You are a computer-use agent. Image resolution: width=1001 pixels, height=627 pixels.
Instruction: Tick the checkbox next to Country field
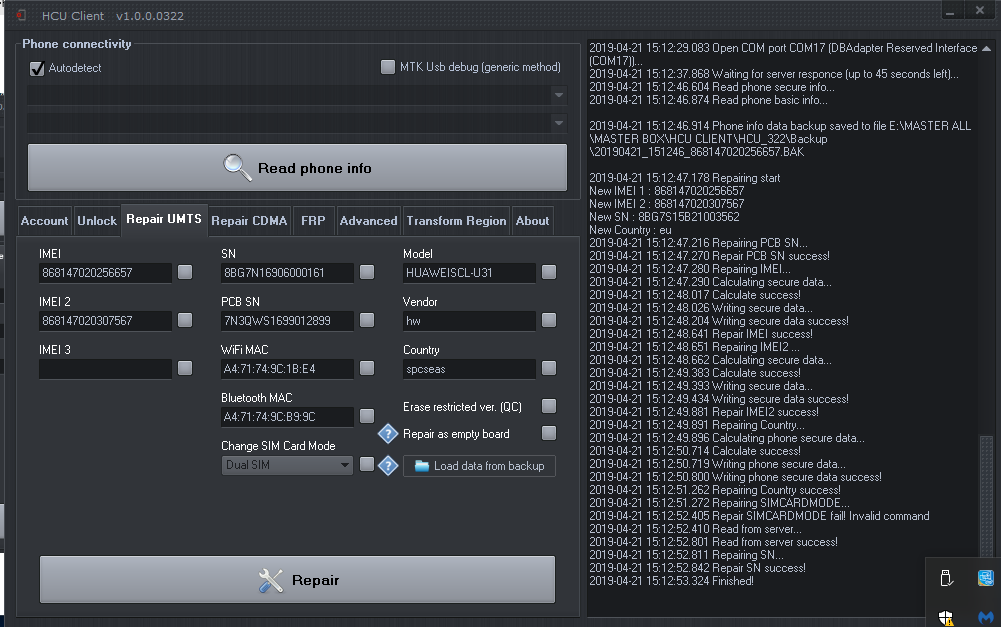click(549, 368)
